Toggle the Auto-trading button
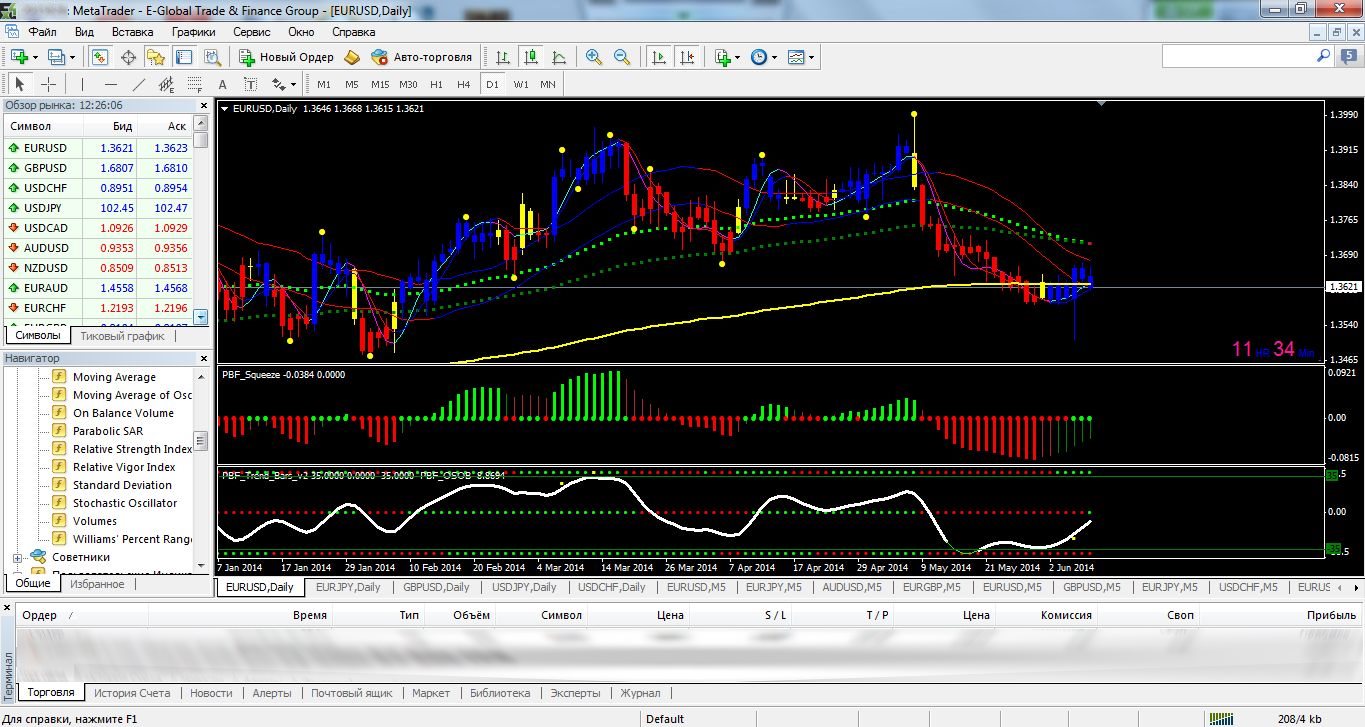This screenshot has height=727, width=1365. [421, 57]
